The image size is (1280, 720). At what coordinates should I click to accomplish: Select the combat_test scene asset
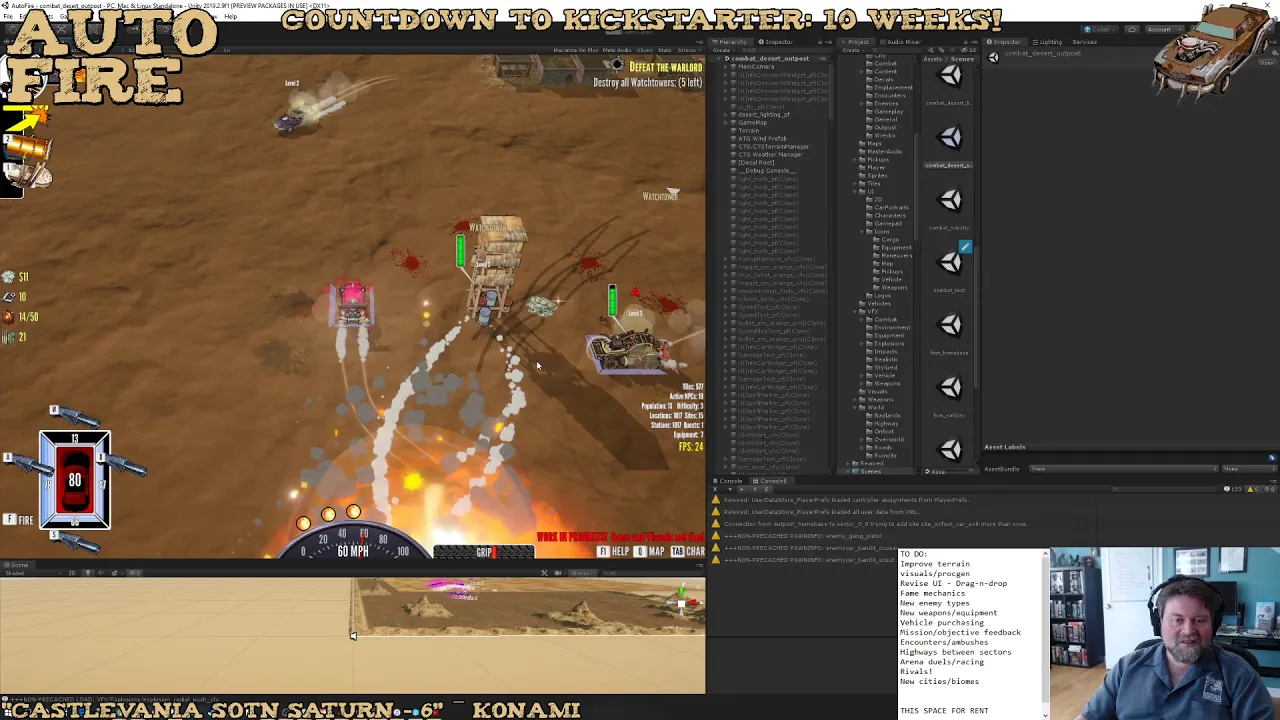click(x=950, y=263)
